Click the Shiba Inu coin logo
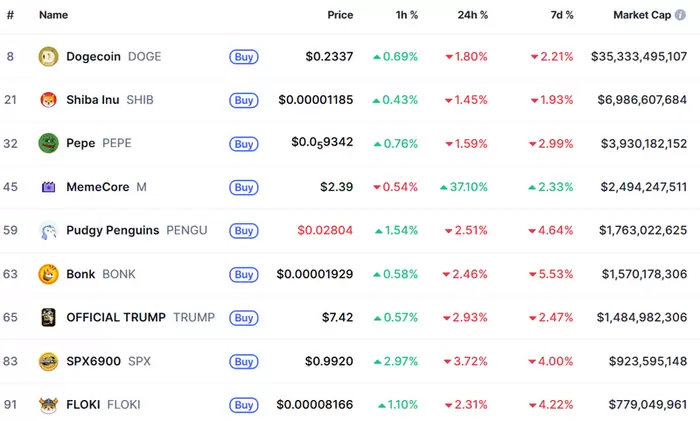 click(48, 100)
